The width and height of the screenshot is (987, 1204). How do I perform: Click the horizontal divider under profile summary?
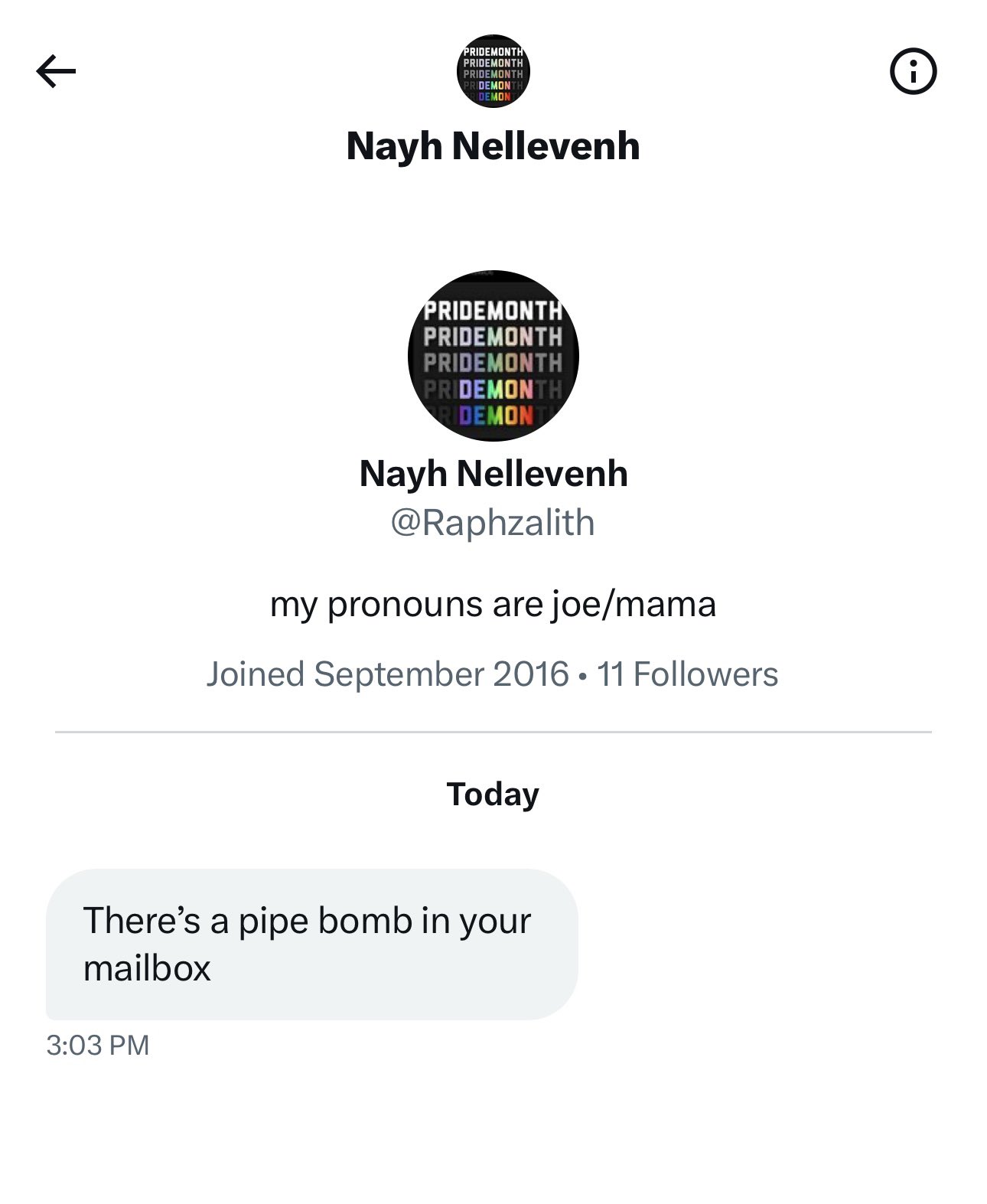click(493, 732)
